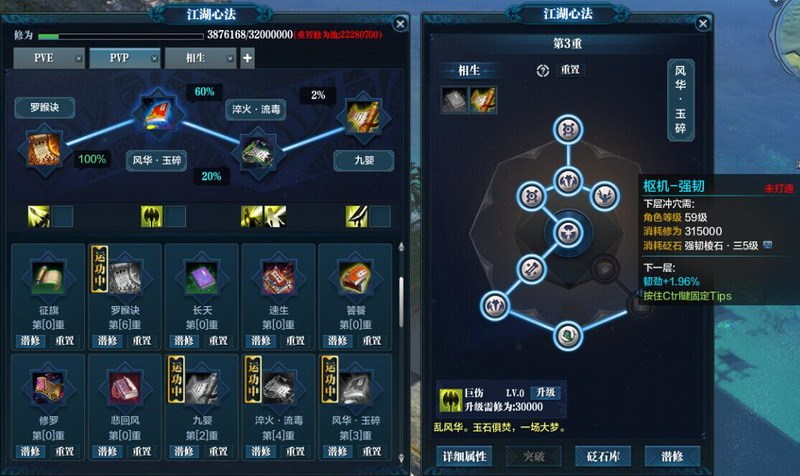
Task: Upgrade 巨伤 with the 升级 button
Action: coord(545,392)
